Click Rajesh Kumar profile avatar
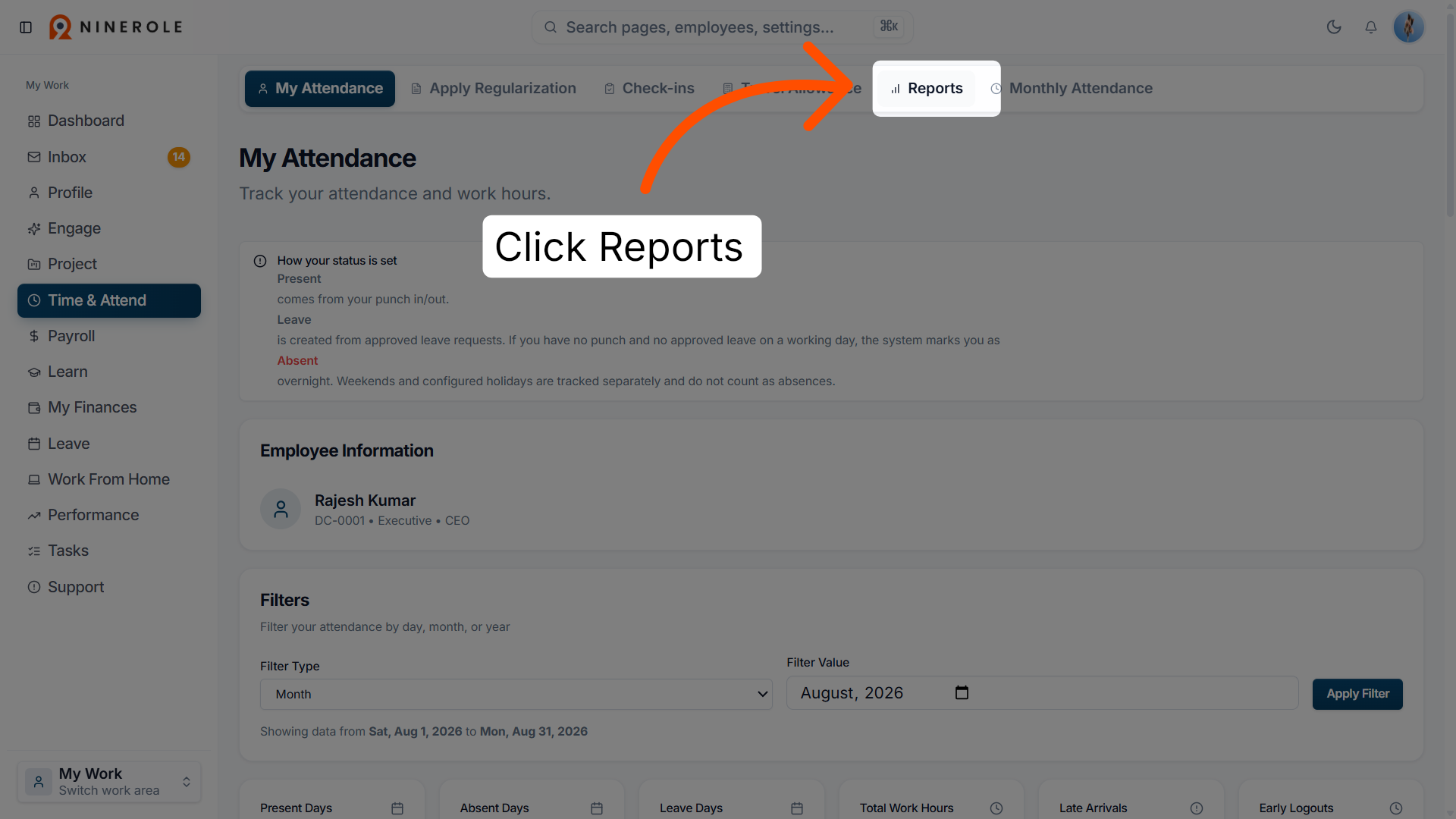 coord(281,509)
